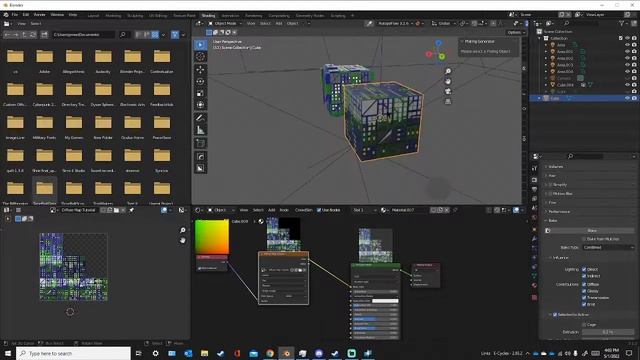Uncheck Direct lighting checkbox
The width and height of the screenshot is (640, 360).
tap(584, 269)
